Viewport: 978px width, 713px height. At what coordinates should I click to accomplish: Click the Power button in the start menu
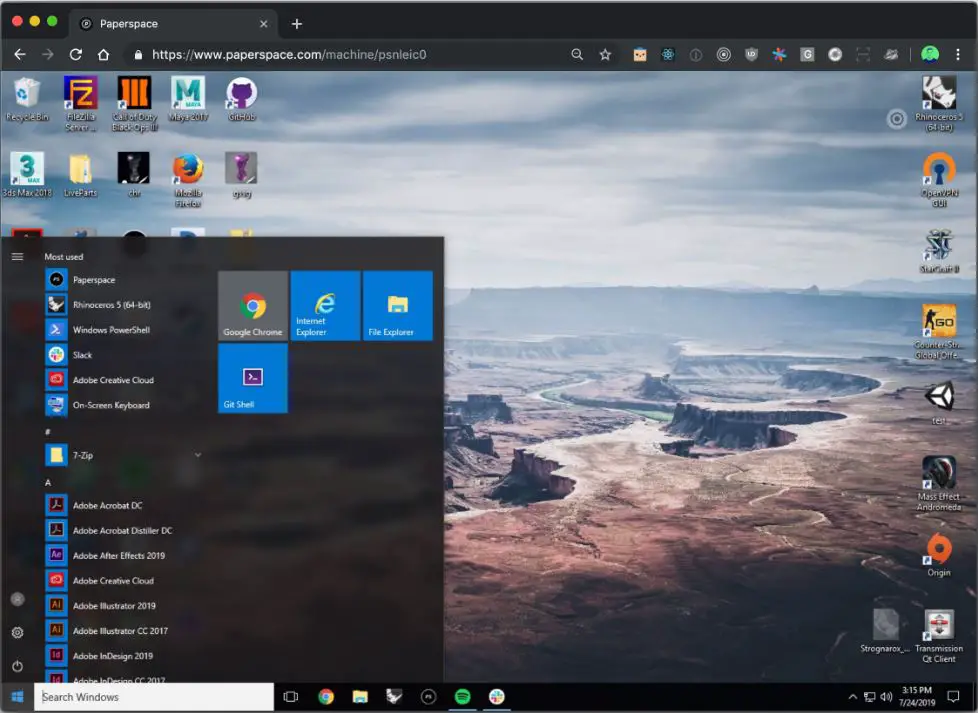click(17, 666)
